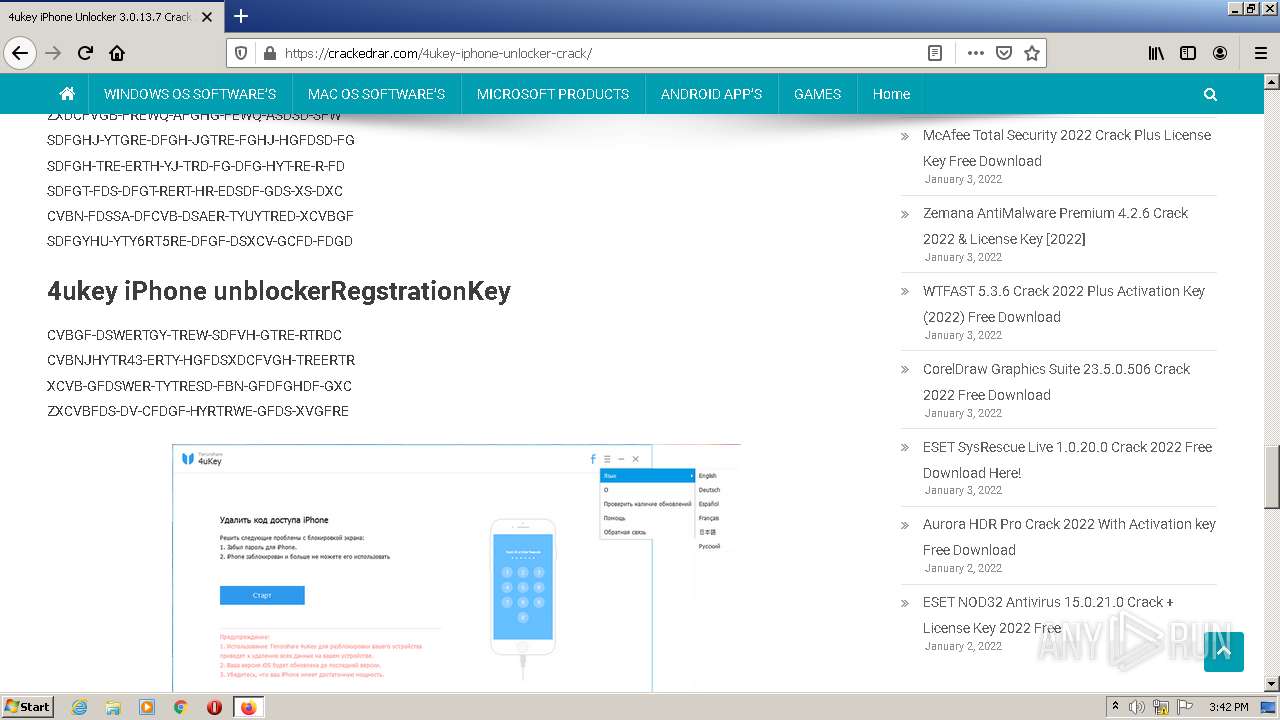Click key SDFGHJ-YTGRE-DFGH-JGTRE-FGHJ-HGFDSD-FG

(x=201, y=140)
